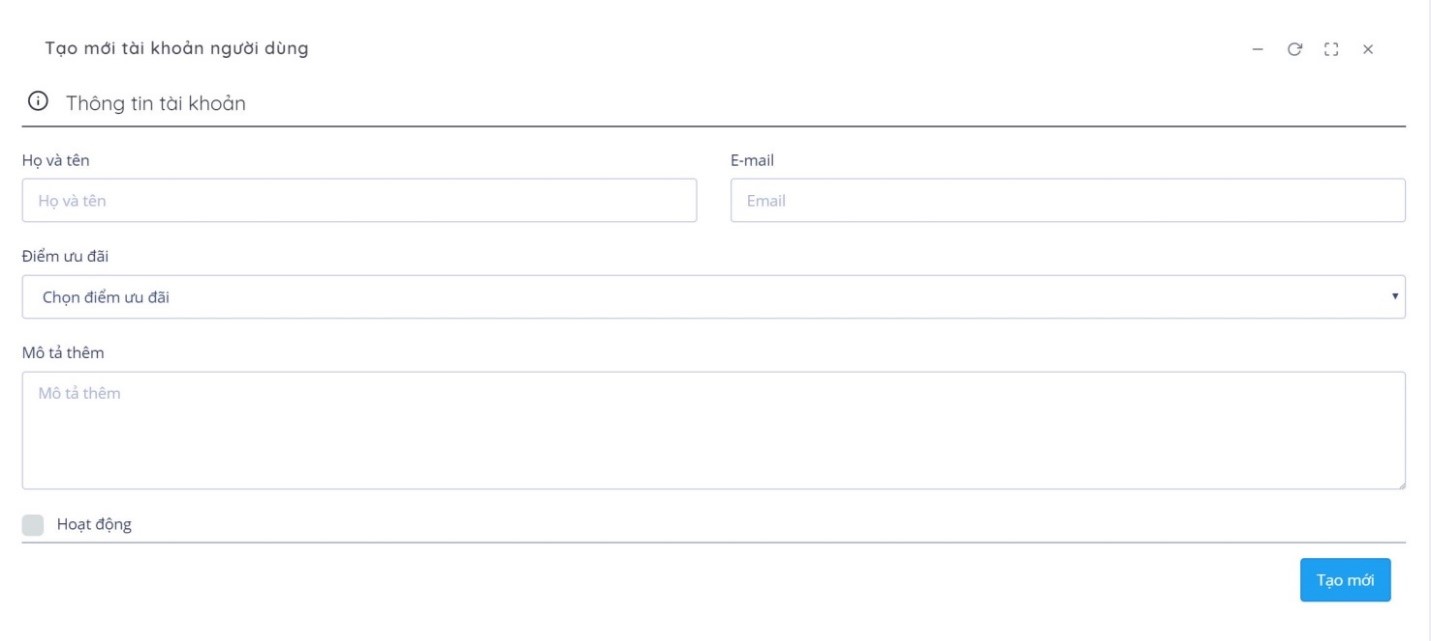Screen dimensions: 1431x641
Task: Click the textarea resize handle corner
Action: tap(1400, 484)
